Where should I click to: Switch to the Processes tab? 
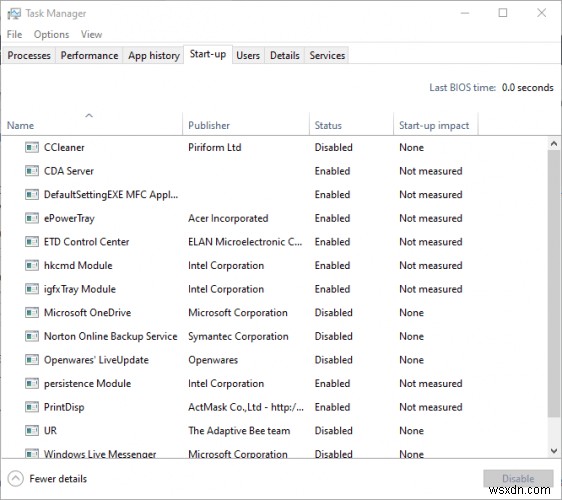(29, 56)
